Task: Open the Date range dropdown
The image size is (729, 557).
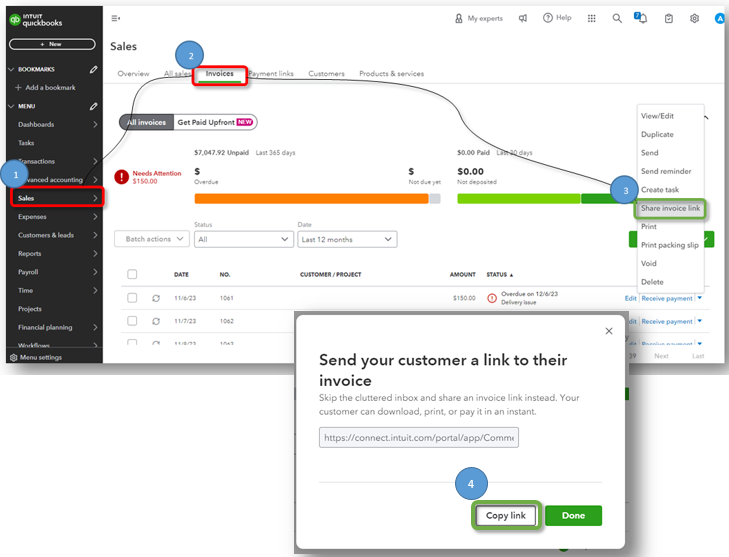Action: click(x=347, y=239)
